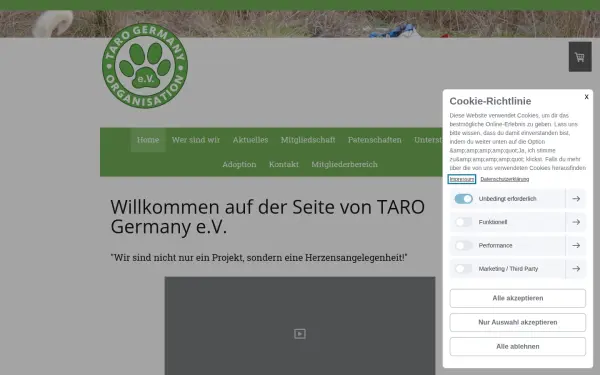The height and width of the screenshot is (375, 600).
Task: Enable the Marketing / Third Party switch
Action: tap(463, 269)
